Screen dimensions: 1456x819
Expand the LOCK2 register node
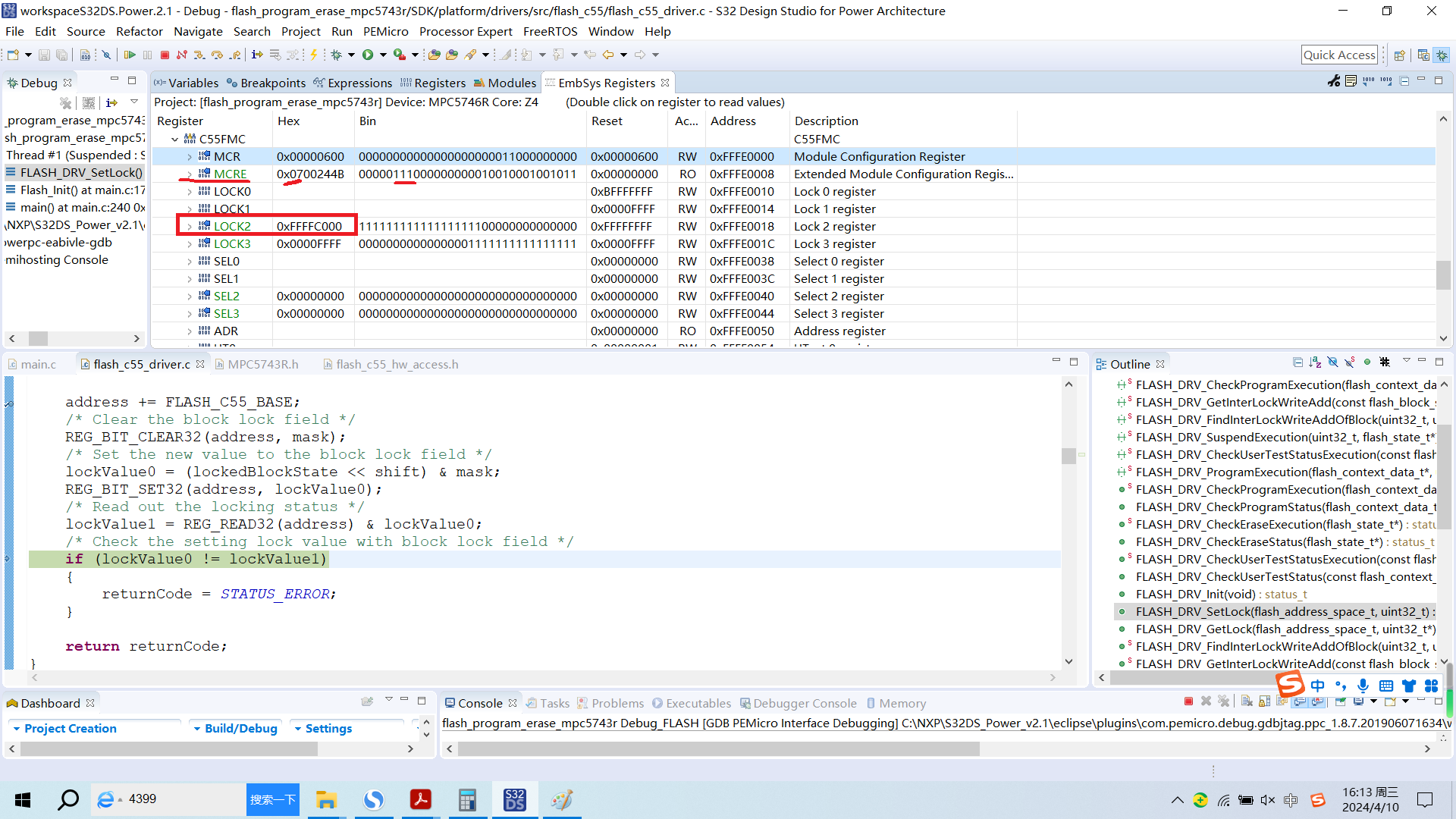190,226
